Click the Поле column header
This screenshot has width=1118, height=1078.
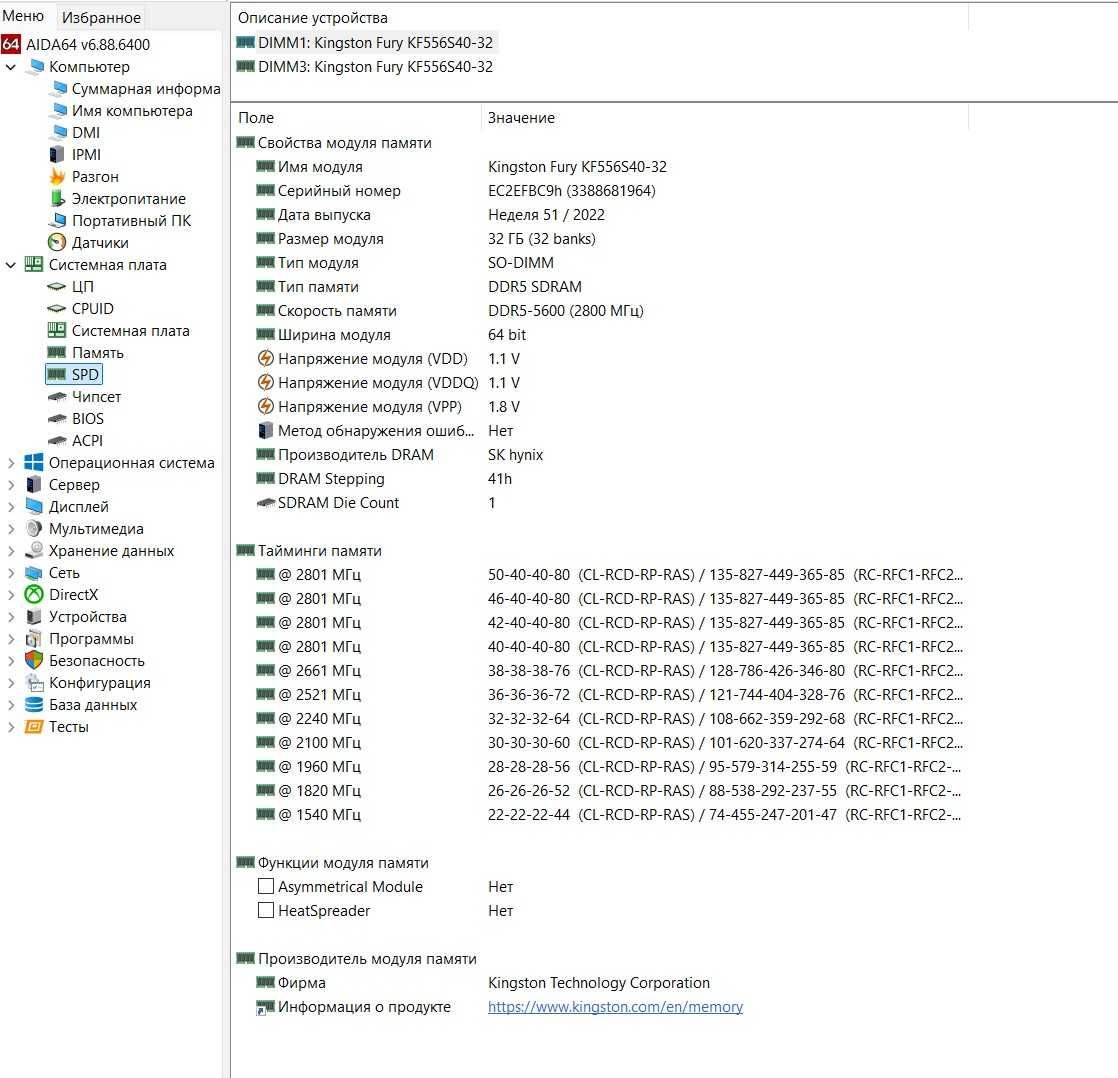click(356, 118)
